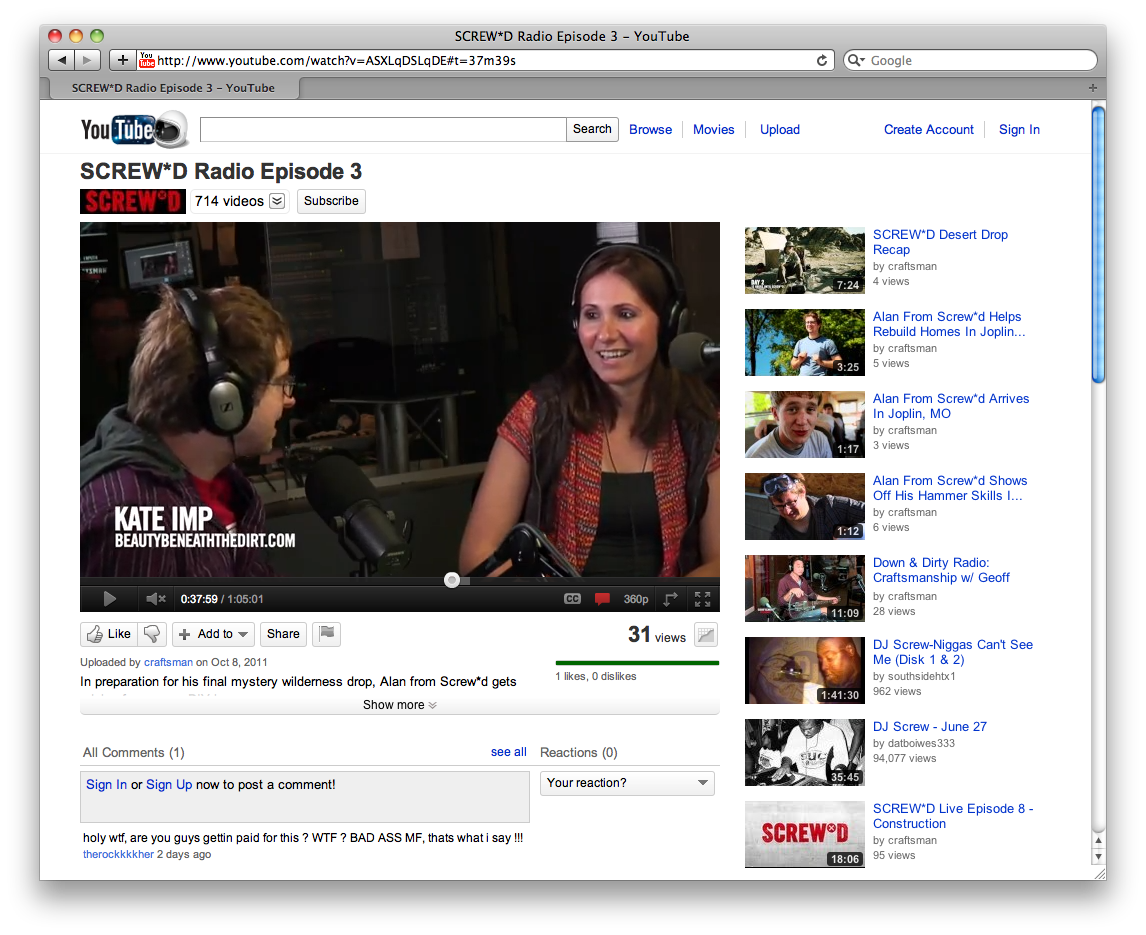Click the green zoom window button
Image resolution: width=1146 pixels, height=935 pixels.
pyautogui.click(x=96, y=35)
